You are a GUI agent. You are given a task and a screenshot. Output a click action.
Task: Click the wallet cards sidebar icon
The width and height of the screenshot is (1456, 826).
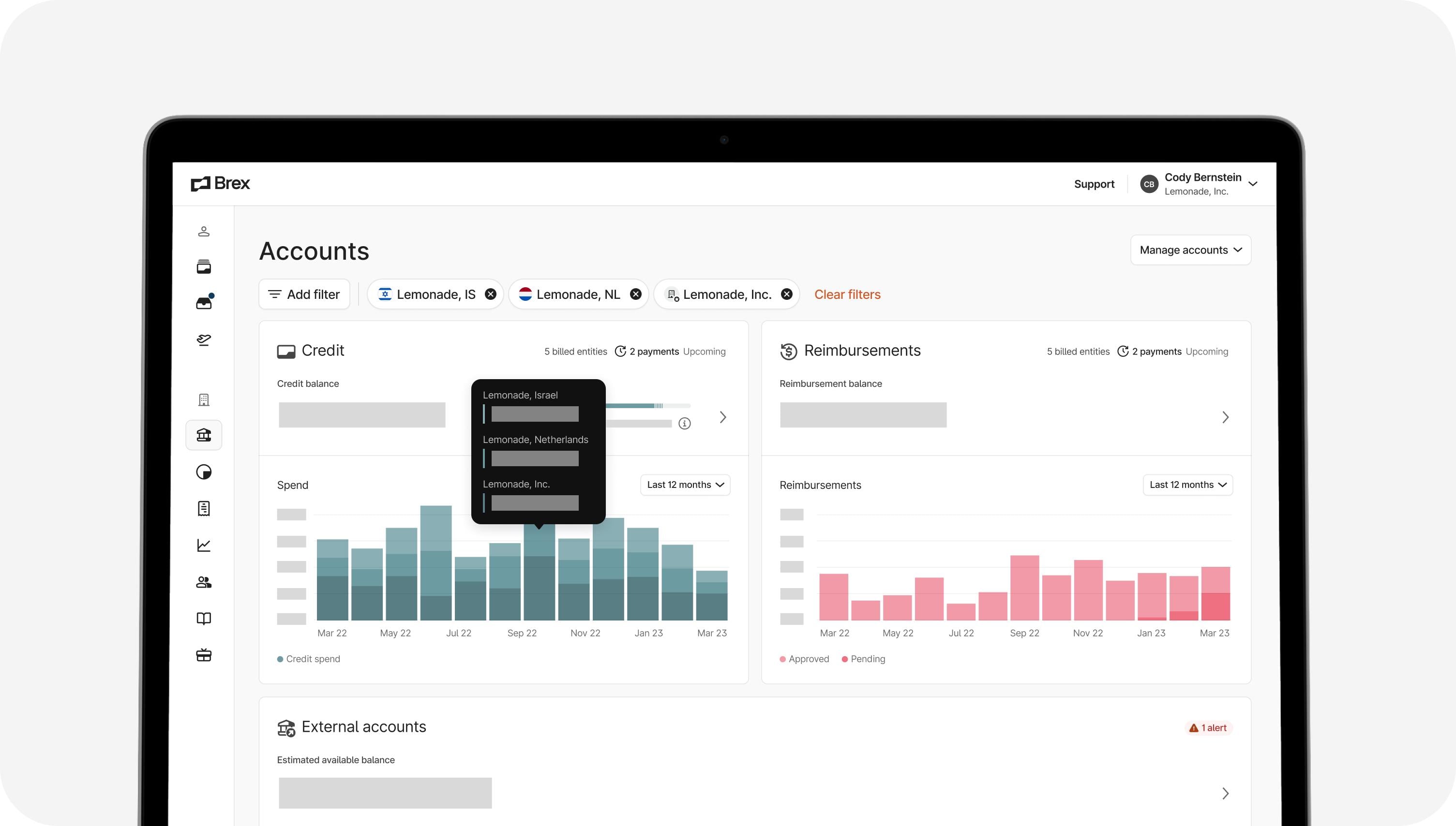204,266
